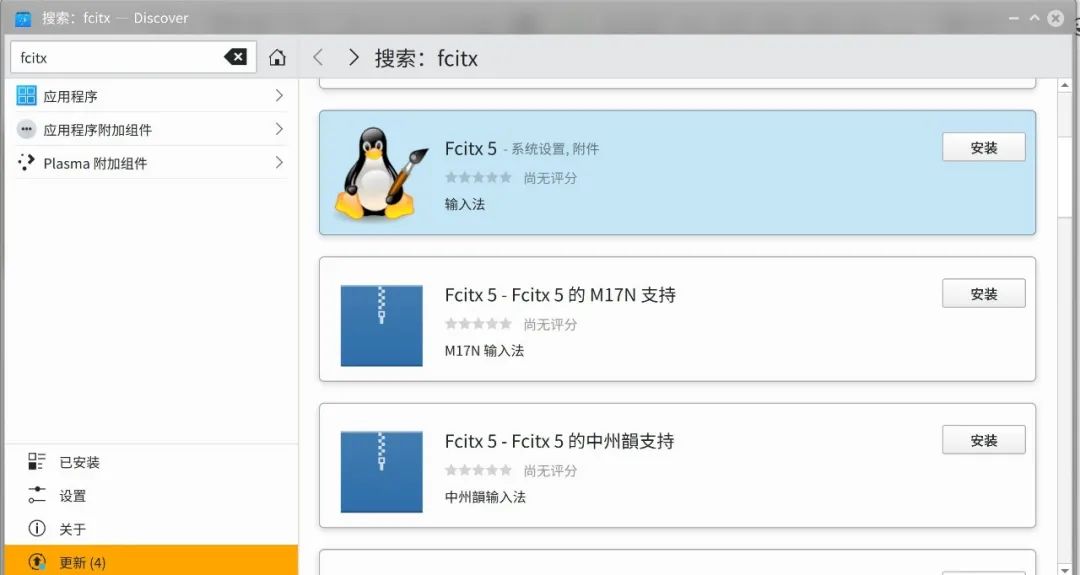Image resolution: width=1080 pixels, height=575 pixels.
Task: Click the scrollbar up arrow
Action: click(x=1064, y=86)
